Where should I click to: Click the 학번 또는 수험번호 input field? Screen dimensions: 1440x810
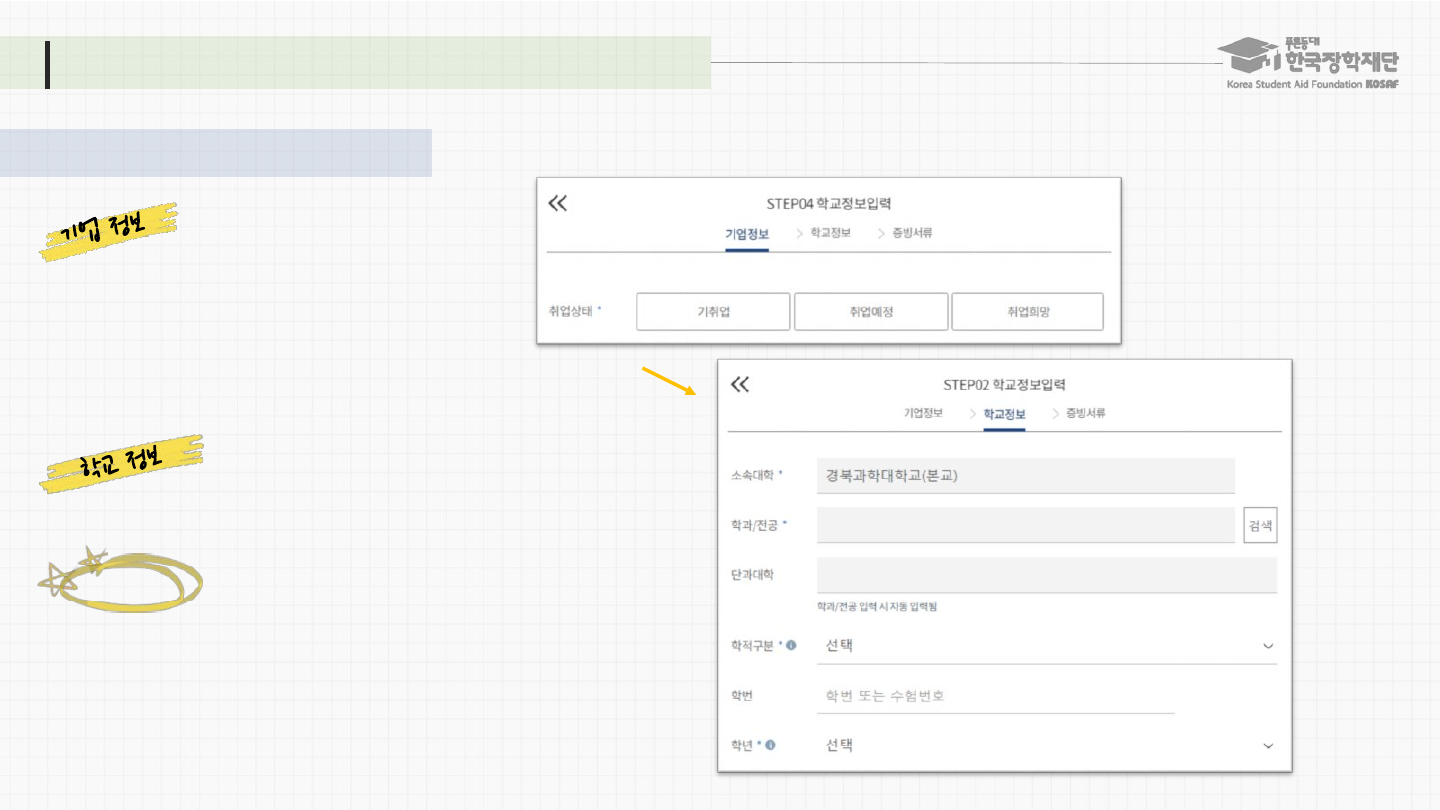pyautogui.click(x=995, y=696)
